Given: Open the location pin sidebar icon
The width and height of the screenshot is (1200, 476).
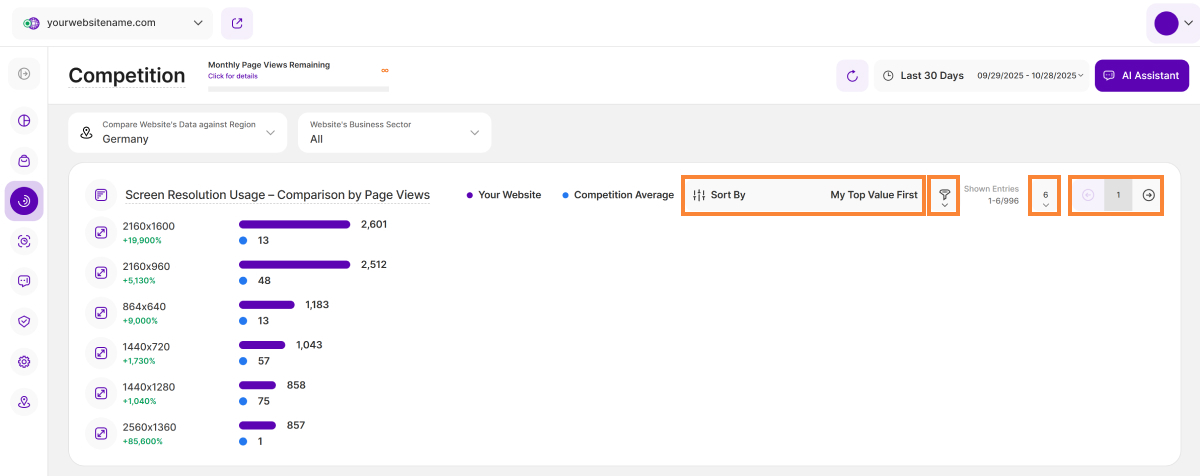Looking at the screenshot, I should (x=25, y=402).
